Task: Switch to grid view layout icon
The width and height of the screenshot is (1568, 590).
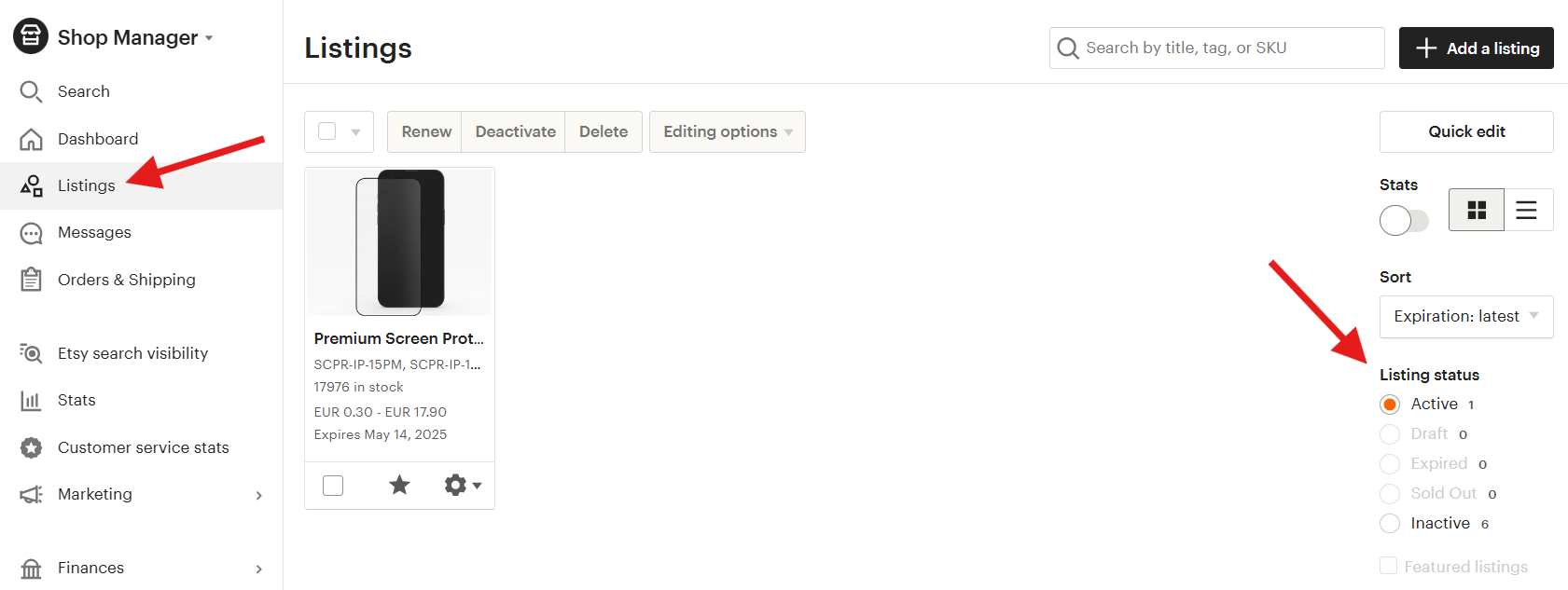Action: 1476,210
